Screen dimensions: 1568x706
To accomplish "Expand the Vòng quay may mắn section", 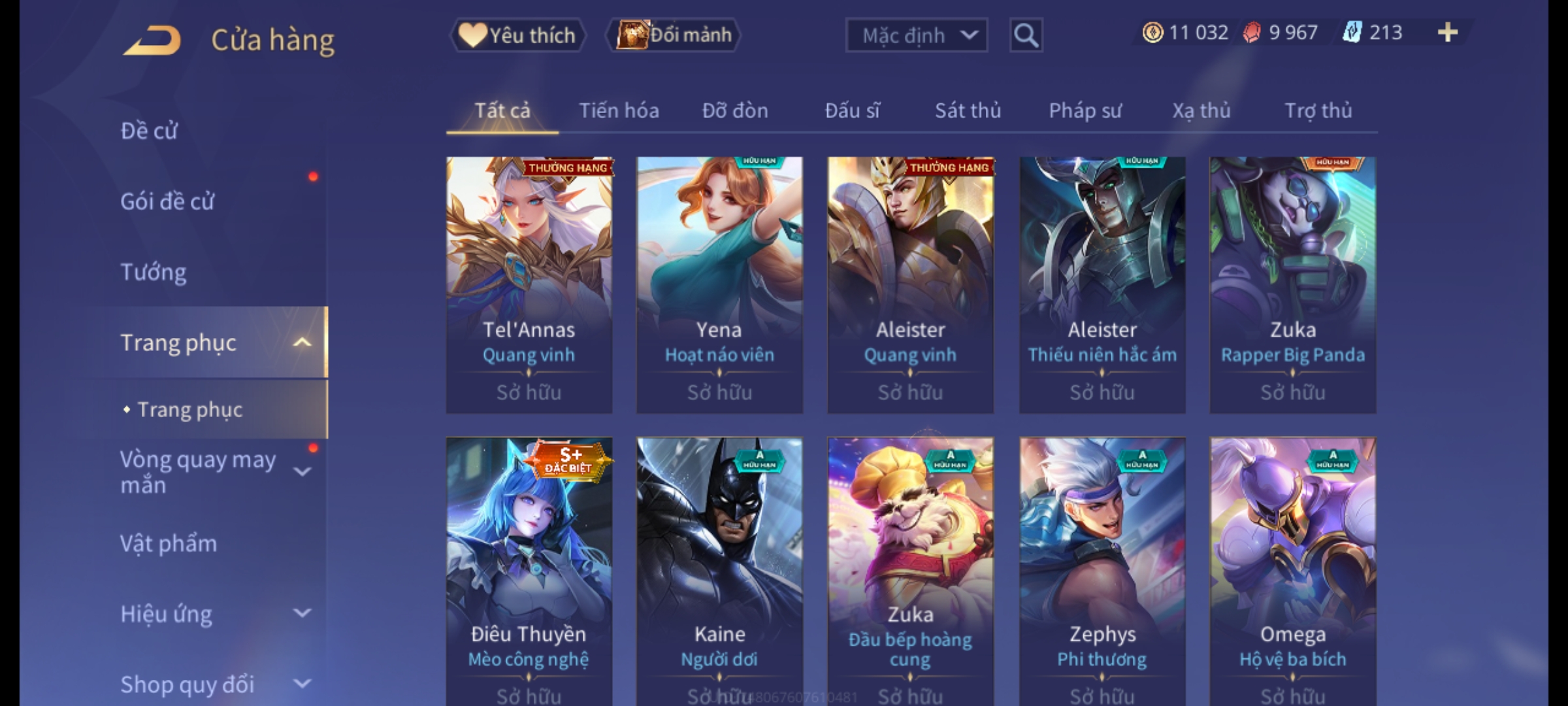I will [302, 471].
